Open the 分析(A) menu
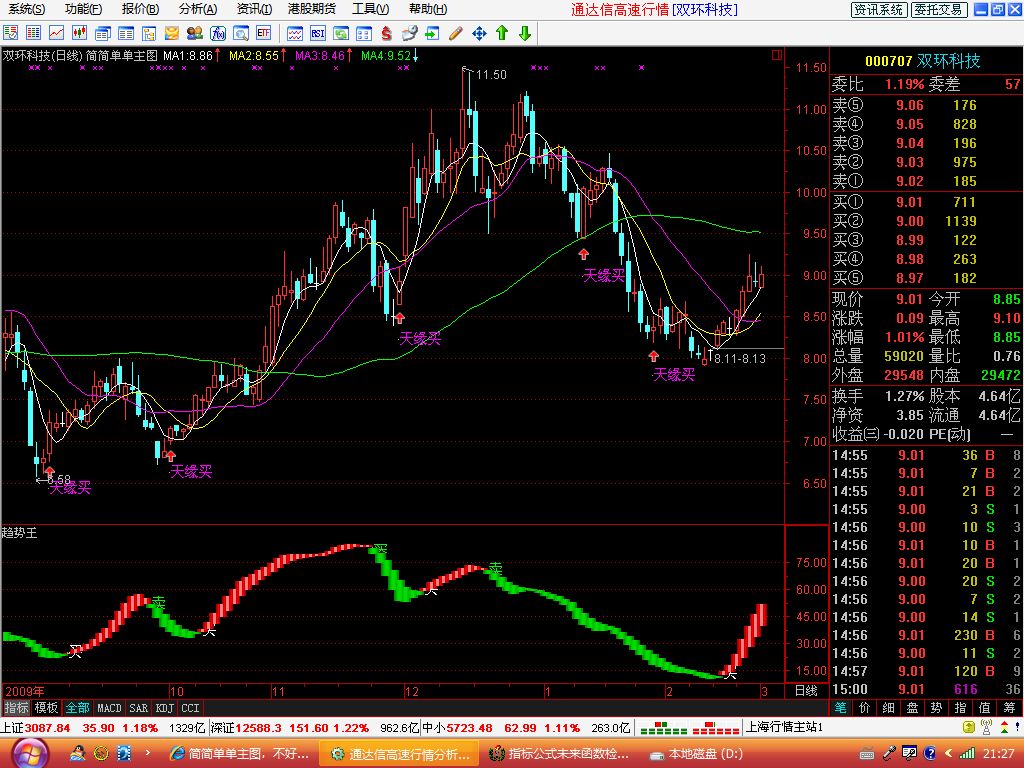The width and height of the screenshot is (1024, 768). [x=198, y=9]
